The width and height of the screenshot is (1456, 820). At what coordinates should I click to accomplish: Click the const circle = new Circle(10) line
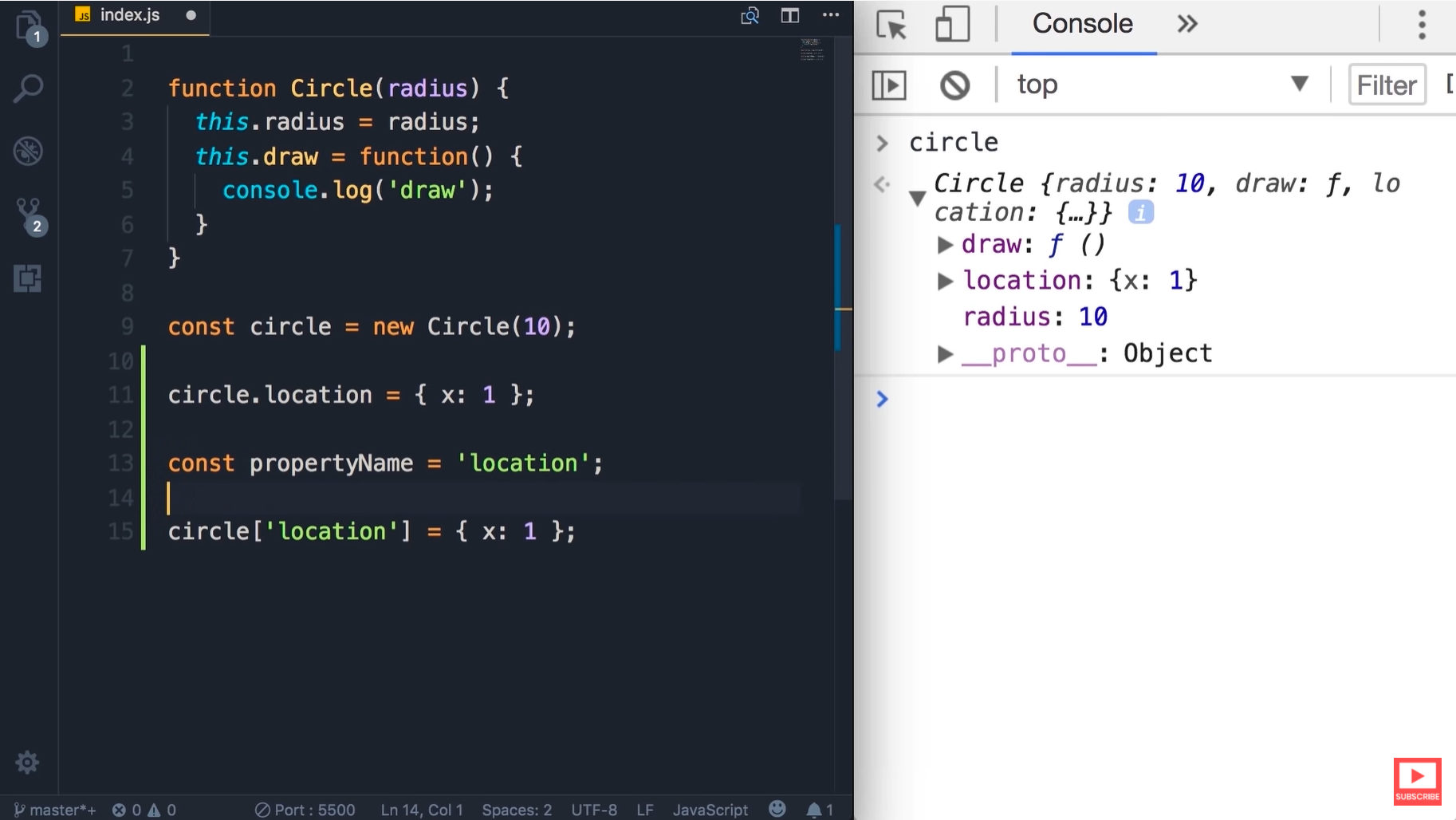click(x=372, y=327)
